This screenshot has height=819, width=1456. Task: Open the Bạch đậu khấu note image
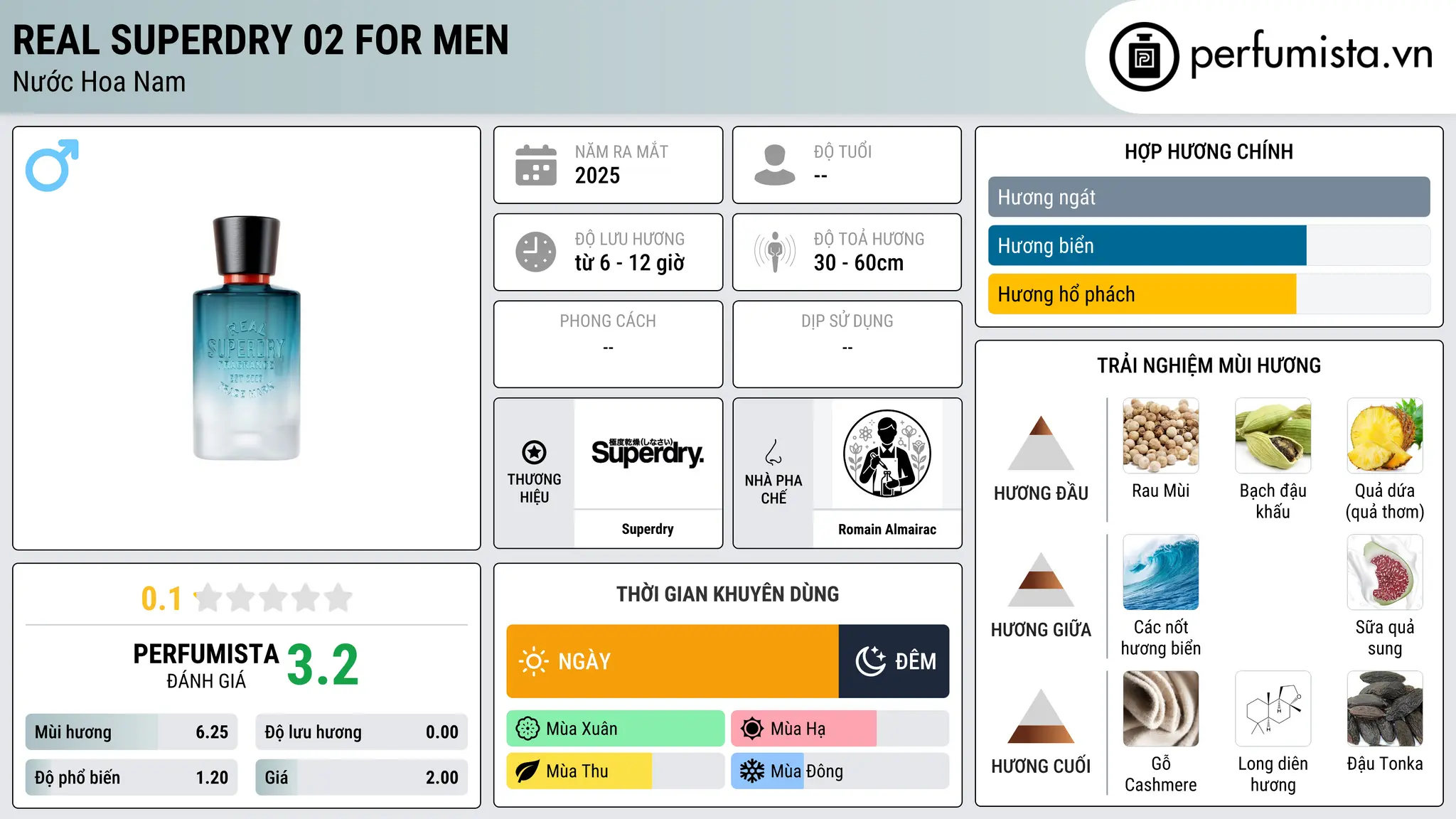1273,436
